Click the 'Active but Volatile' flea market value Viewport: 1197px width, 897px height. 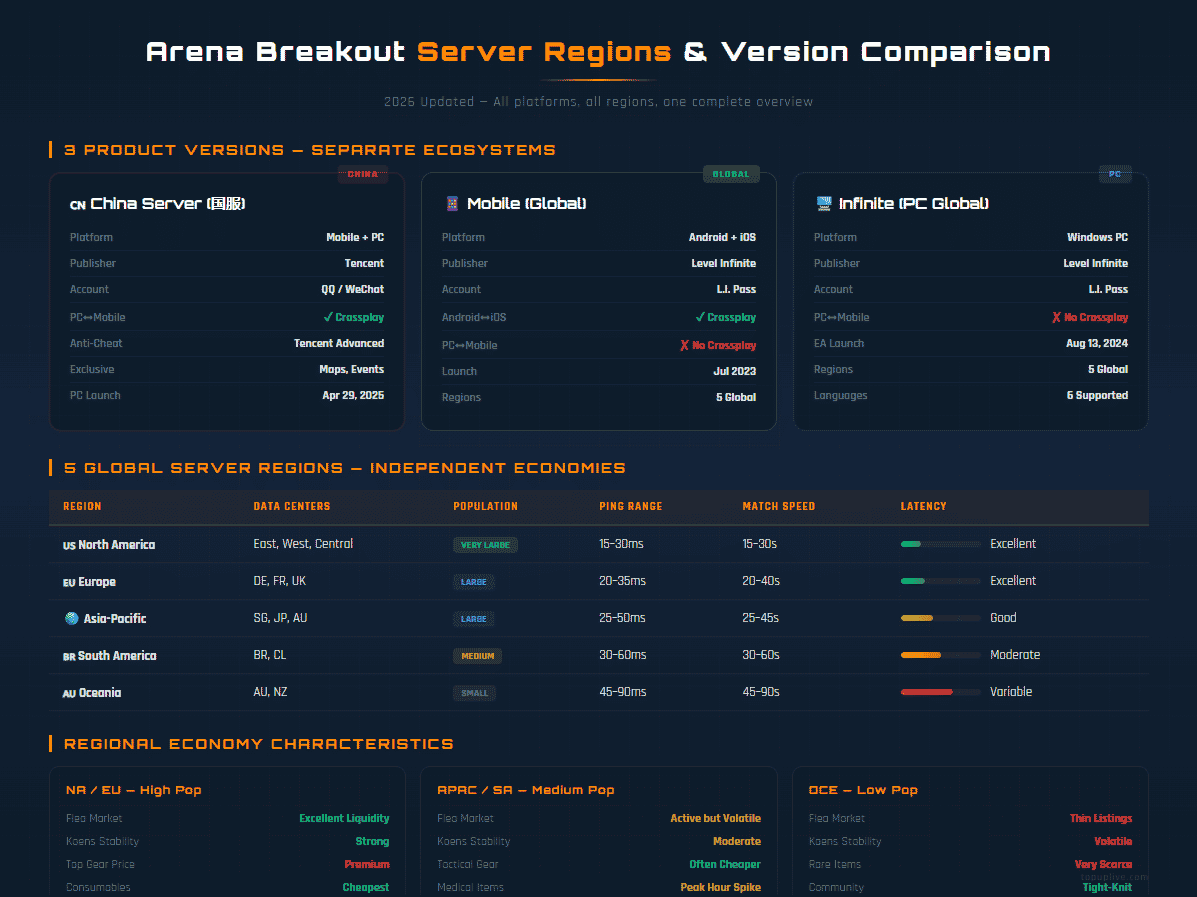(x=715, y=818)
